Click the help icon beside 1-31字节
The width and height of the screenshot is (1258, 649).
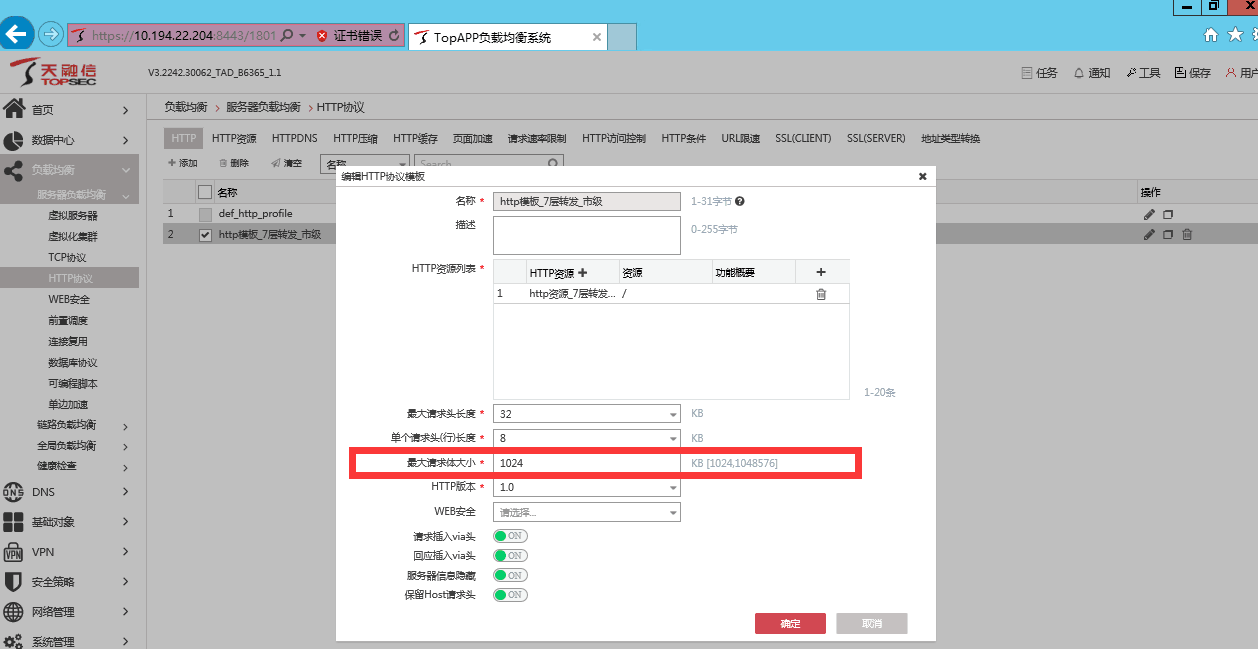pos(740,201)
